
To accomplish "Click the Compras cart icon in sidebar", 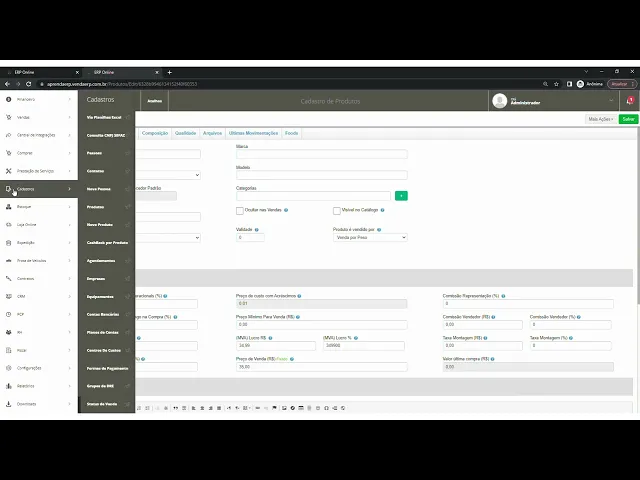I will 9,153.
